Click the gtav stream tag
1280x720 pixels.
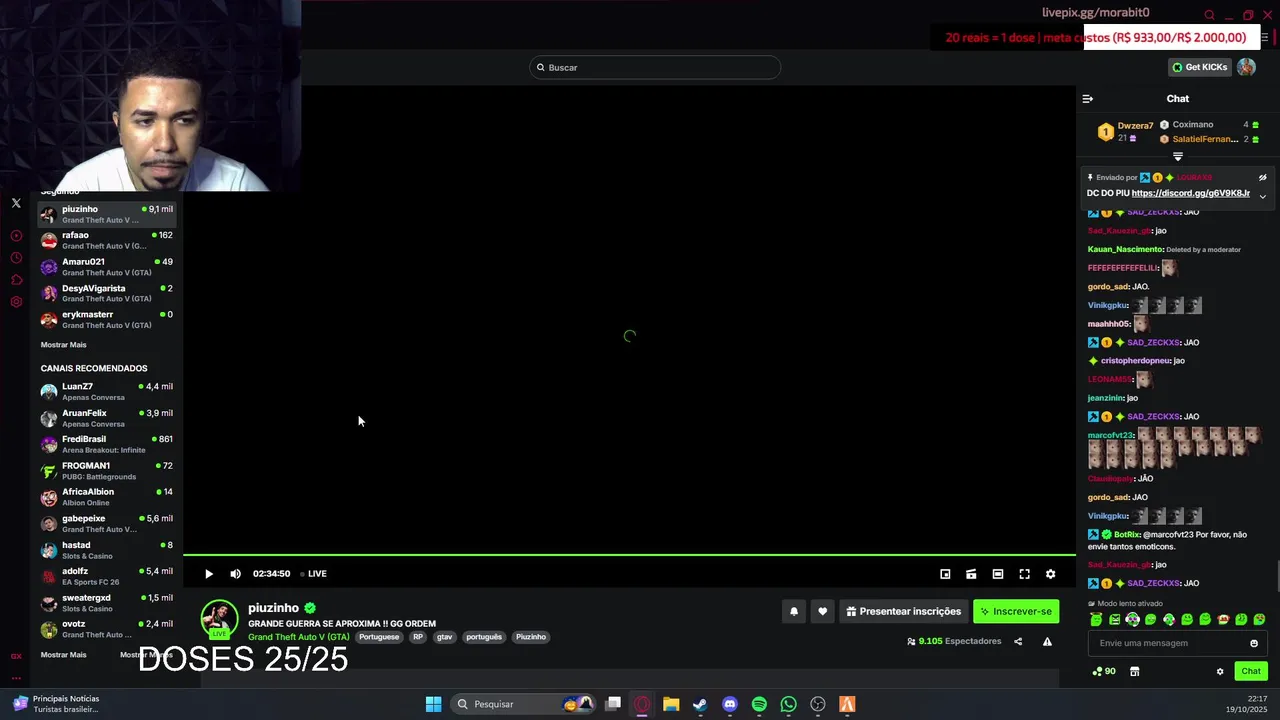click(x=444, y=637)
